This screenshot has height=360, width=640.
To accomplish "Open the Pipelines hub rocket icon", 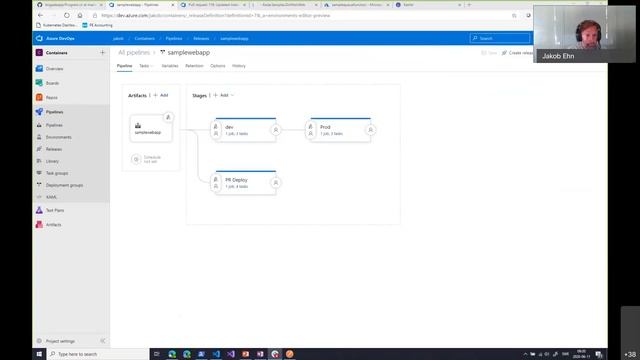I will [x=39, y=111].
